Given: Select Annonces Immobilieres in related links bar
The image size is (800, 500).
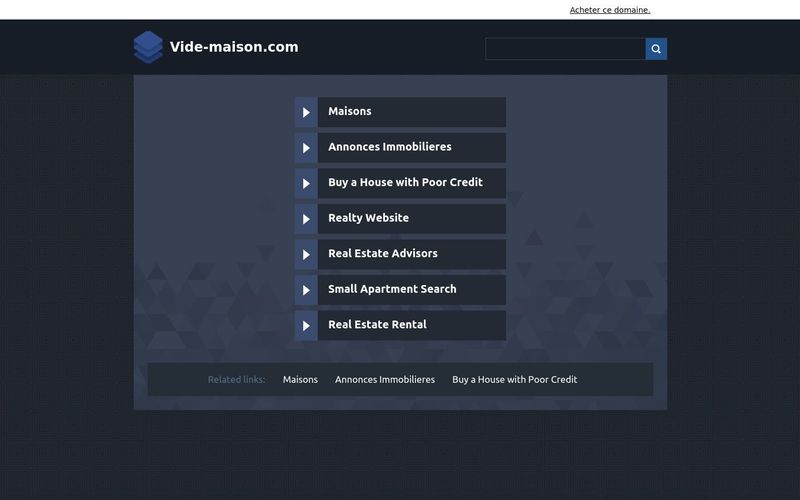Looking at the screenshot, I should [385, 380].
